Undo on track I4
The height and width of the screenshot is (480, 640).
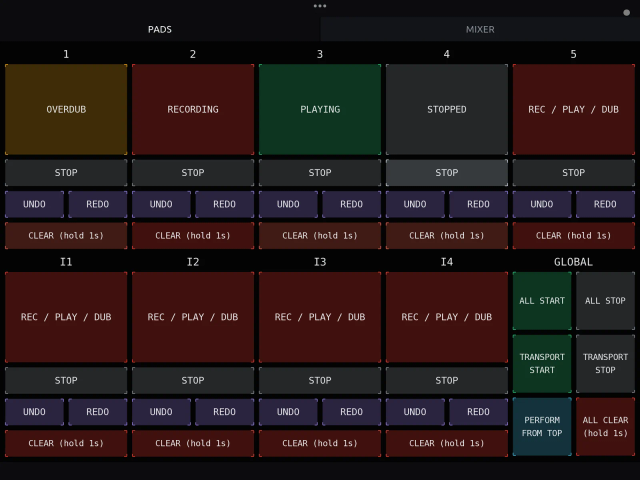click(x=415, y=412)
